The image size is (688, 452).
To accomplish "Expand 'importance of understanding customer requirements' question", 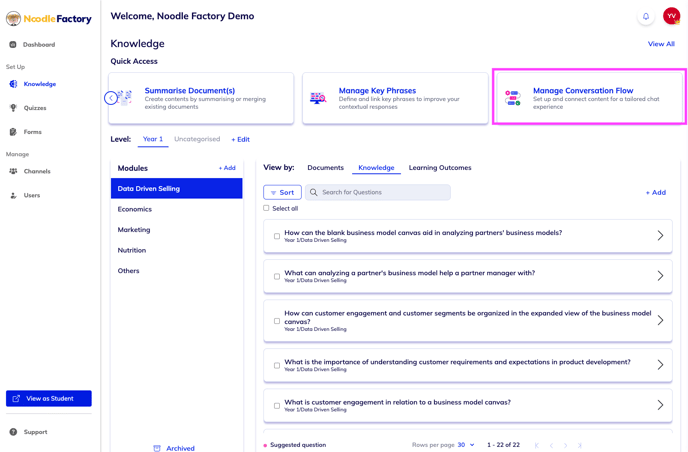I will pos(660,365).
